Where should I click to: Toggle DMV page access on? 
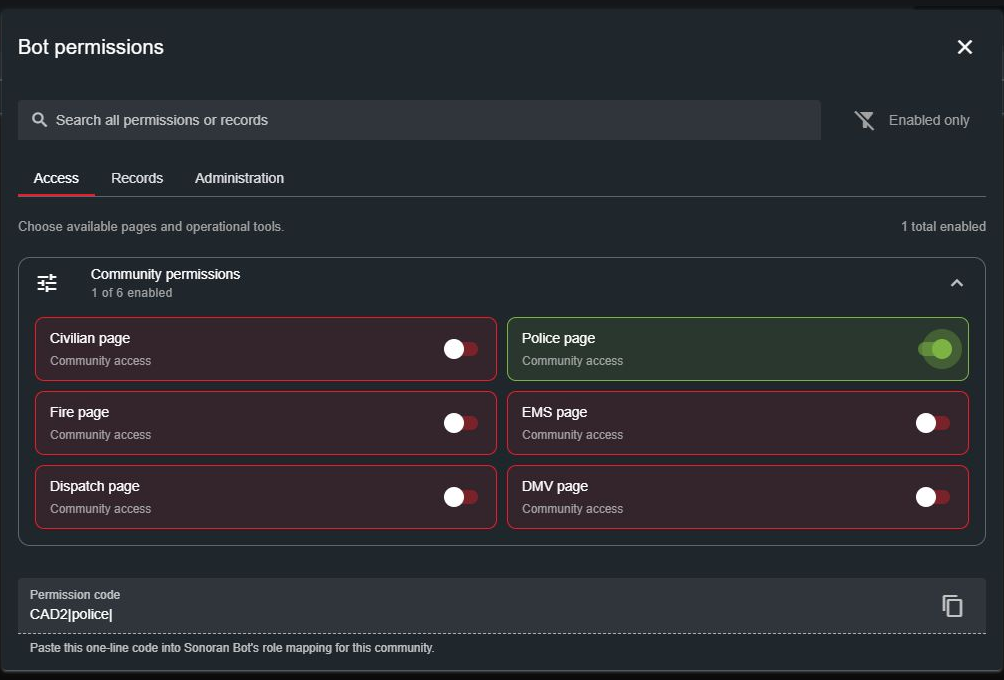coord(933,497)
